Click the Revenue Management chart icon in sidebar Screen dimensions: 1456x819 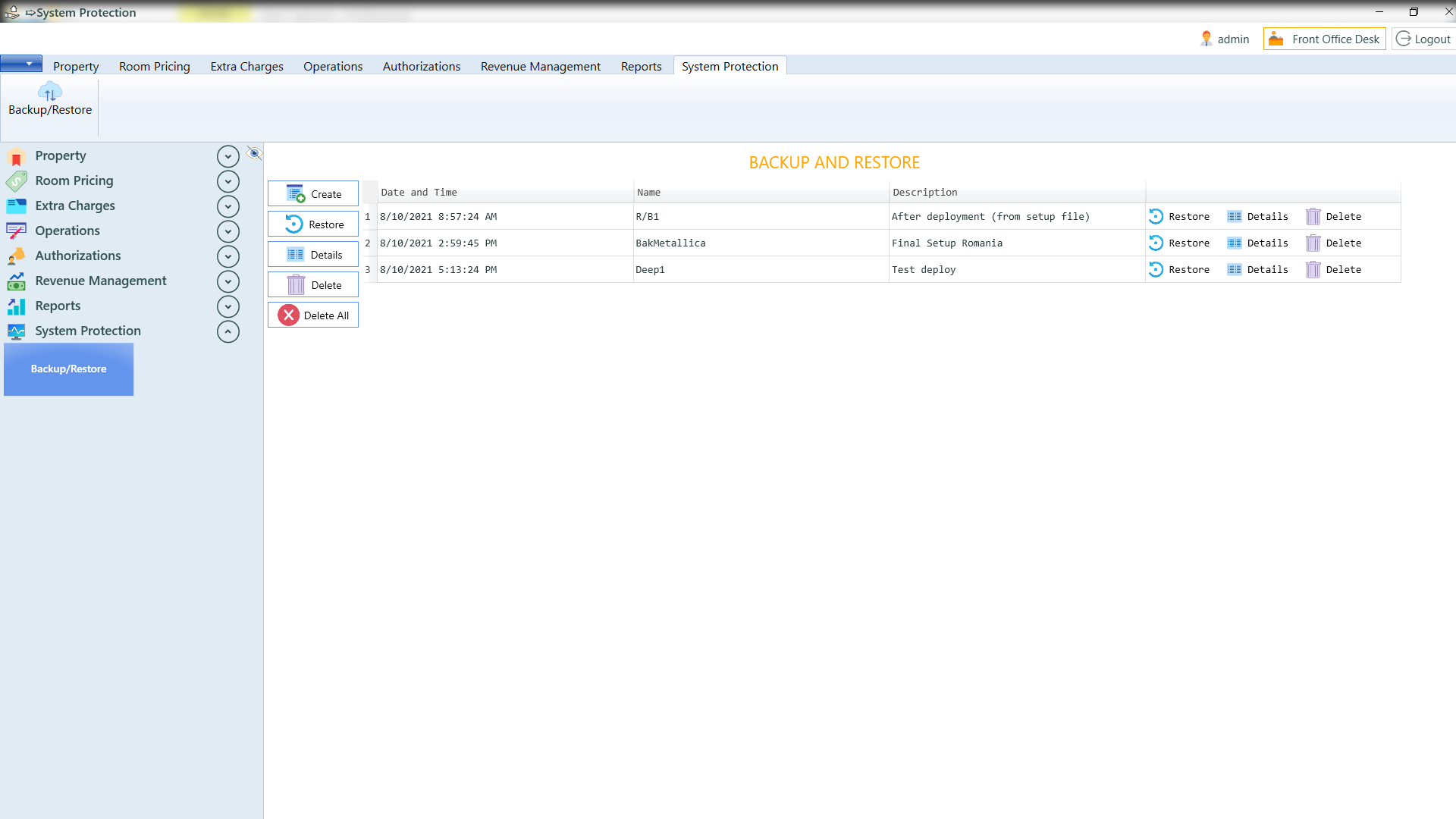coord(16,281)
